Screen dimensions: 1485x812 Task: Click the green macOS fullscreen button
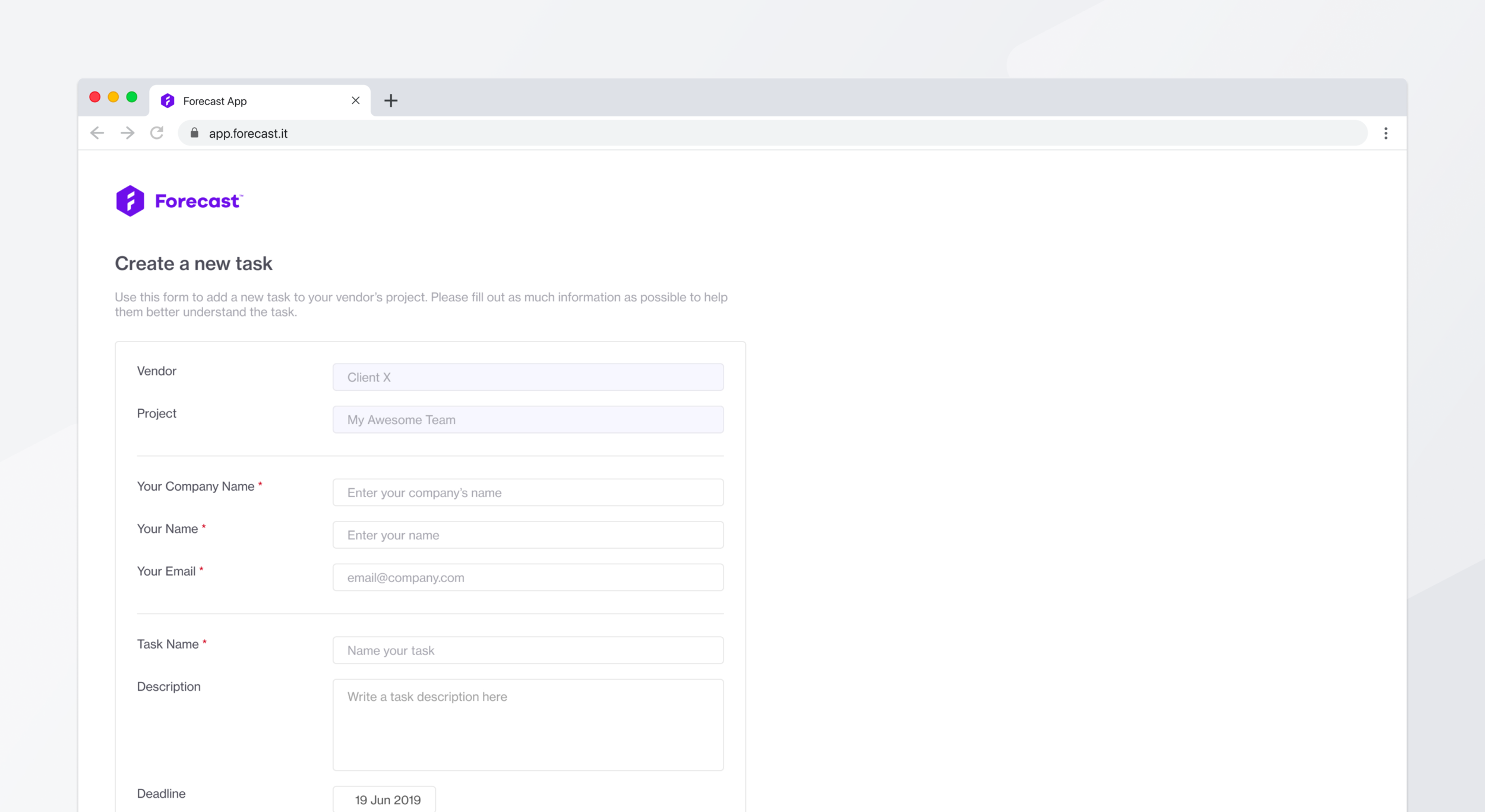[x=132, y=97]
